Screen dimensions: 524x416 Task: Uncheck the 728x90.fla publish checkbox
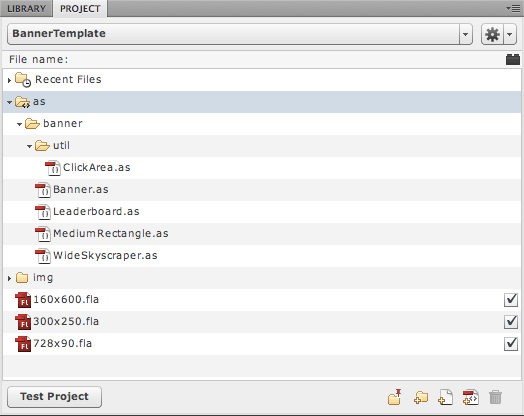(x=511, y=343)
